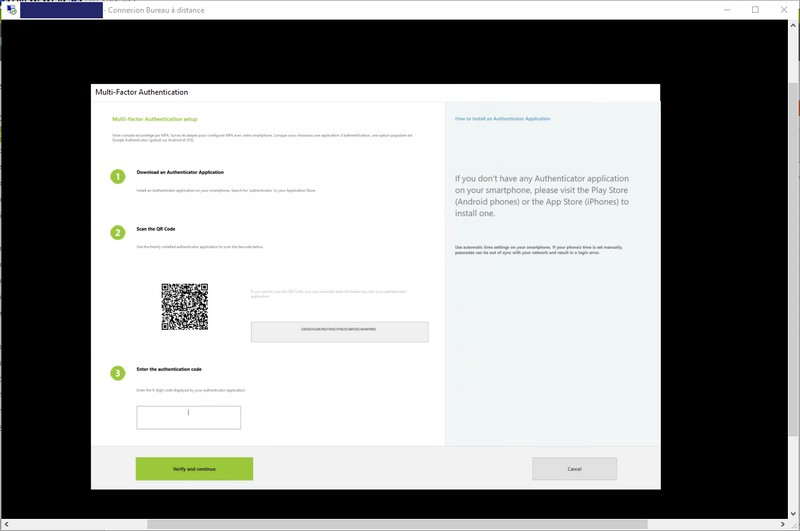This screenshot has height=531, width=800.
Task: Click 'Use automatic time settings' note
Action: point(538,250)
